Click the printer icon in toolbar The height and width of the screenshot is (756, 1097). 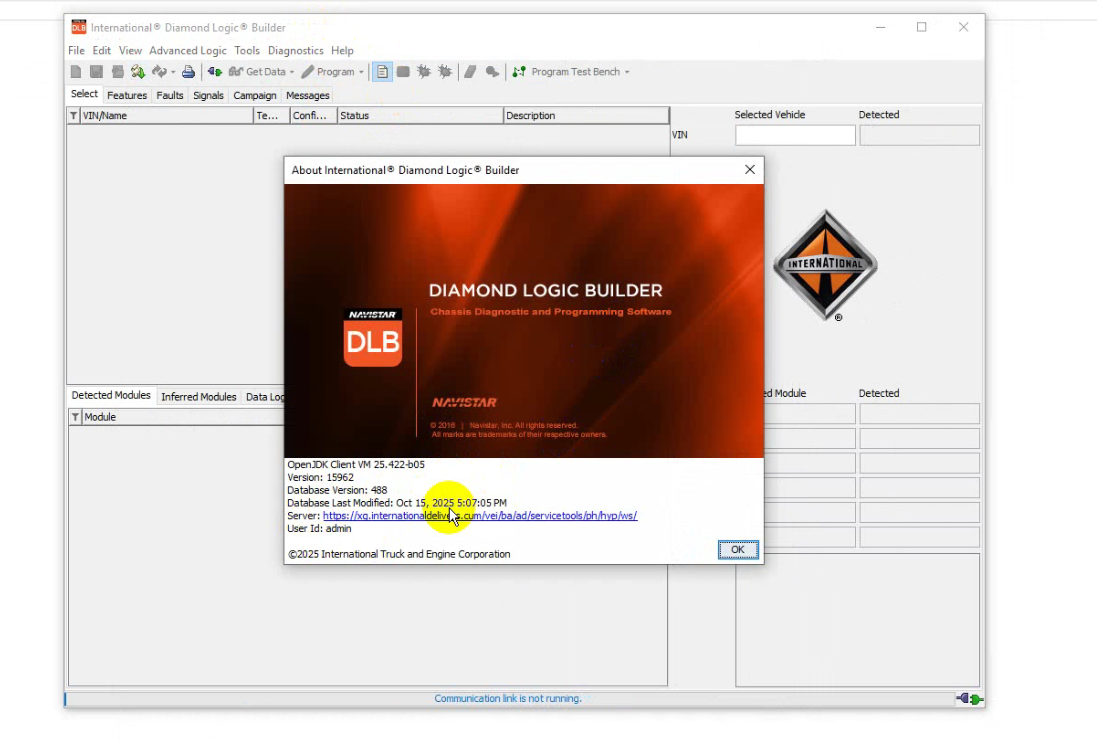coord(188,72)
